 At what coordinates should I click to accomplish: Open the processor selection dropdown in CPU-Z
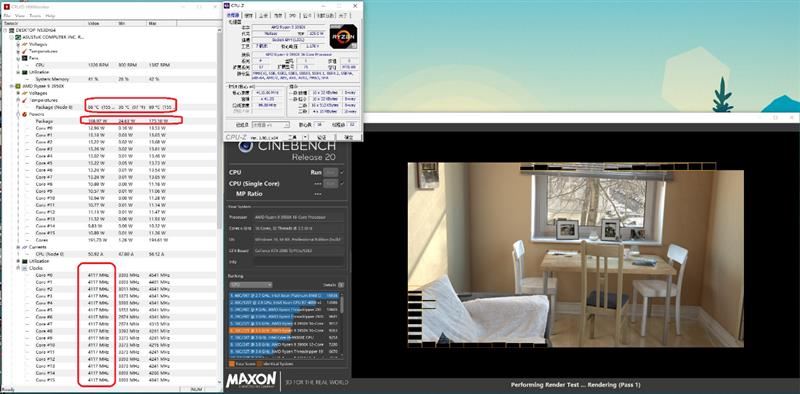pos(270,125)
